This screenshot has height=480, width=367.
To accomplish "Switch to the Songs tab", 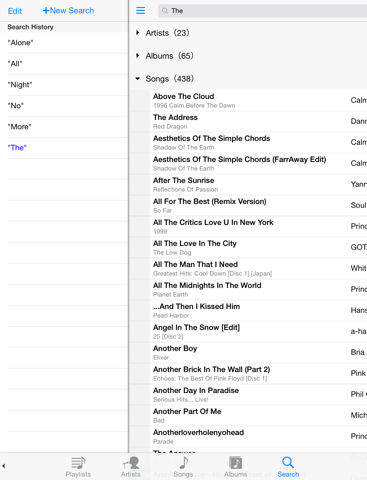I will 183,467.
